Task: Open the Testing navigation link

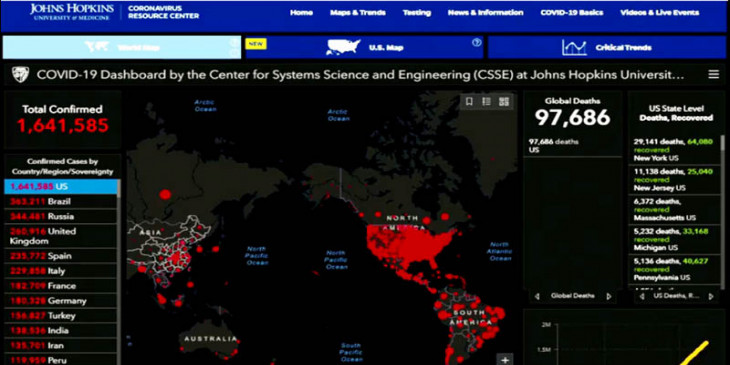Action: pos(417,13)
